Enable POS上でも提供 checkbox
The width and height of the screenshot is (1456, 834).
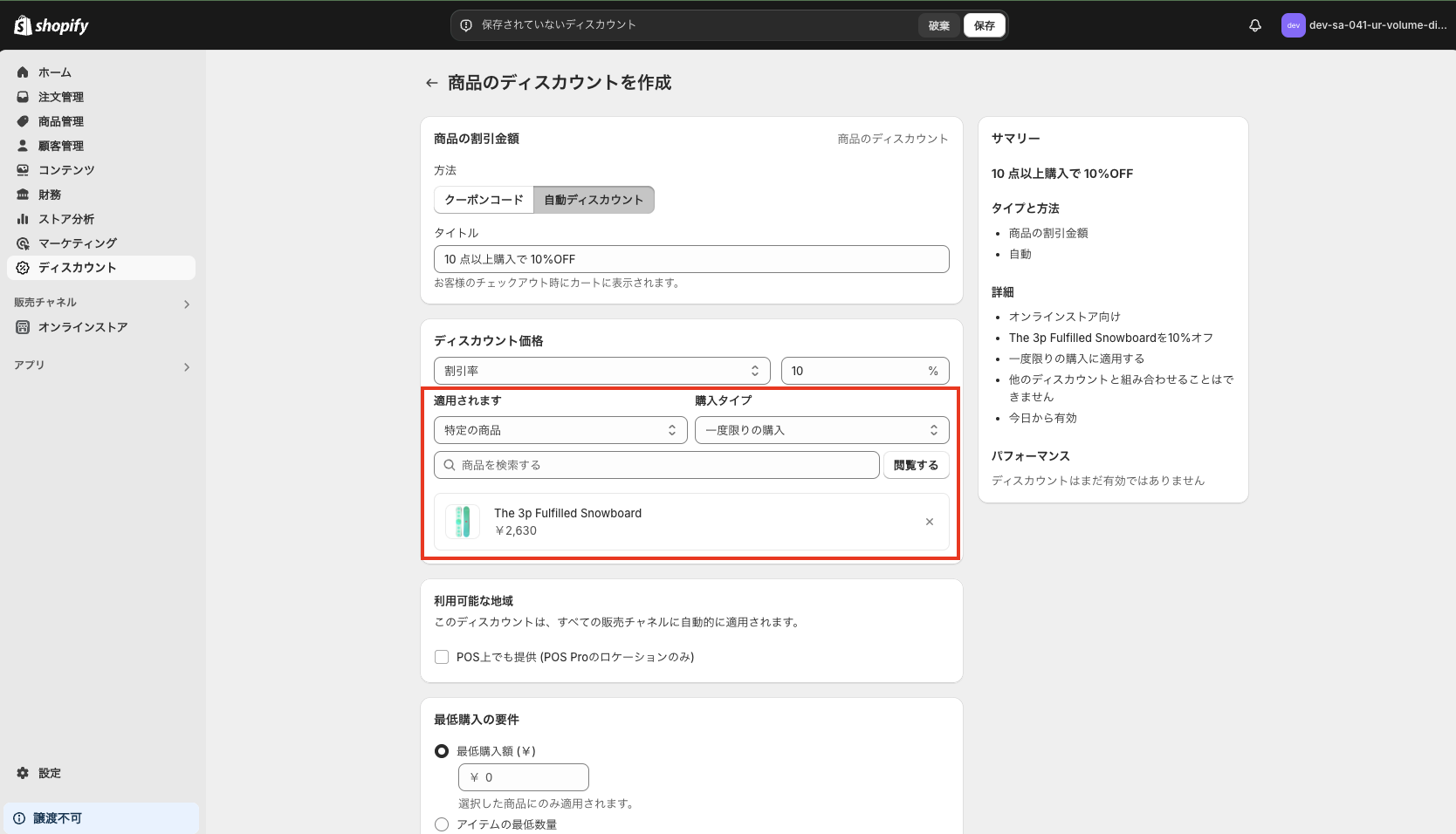pos(442,657)
